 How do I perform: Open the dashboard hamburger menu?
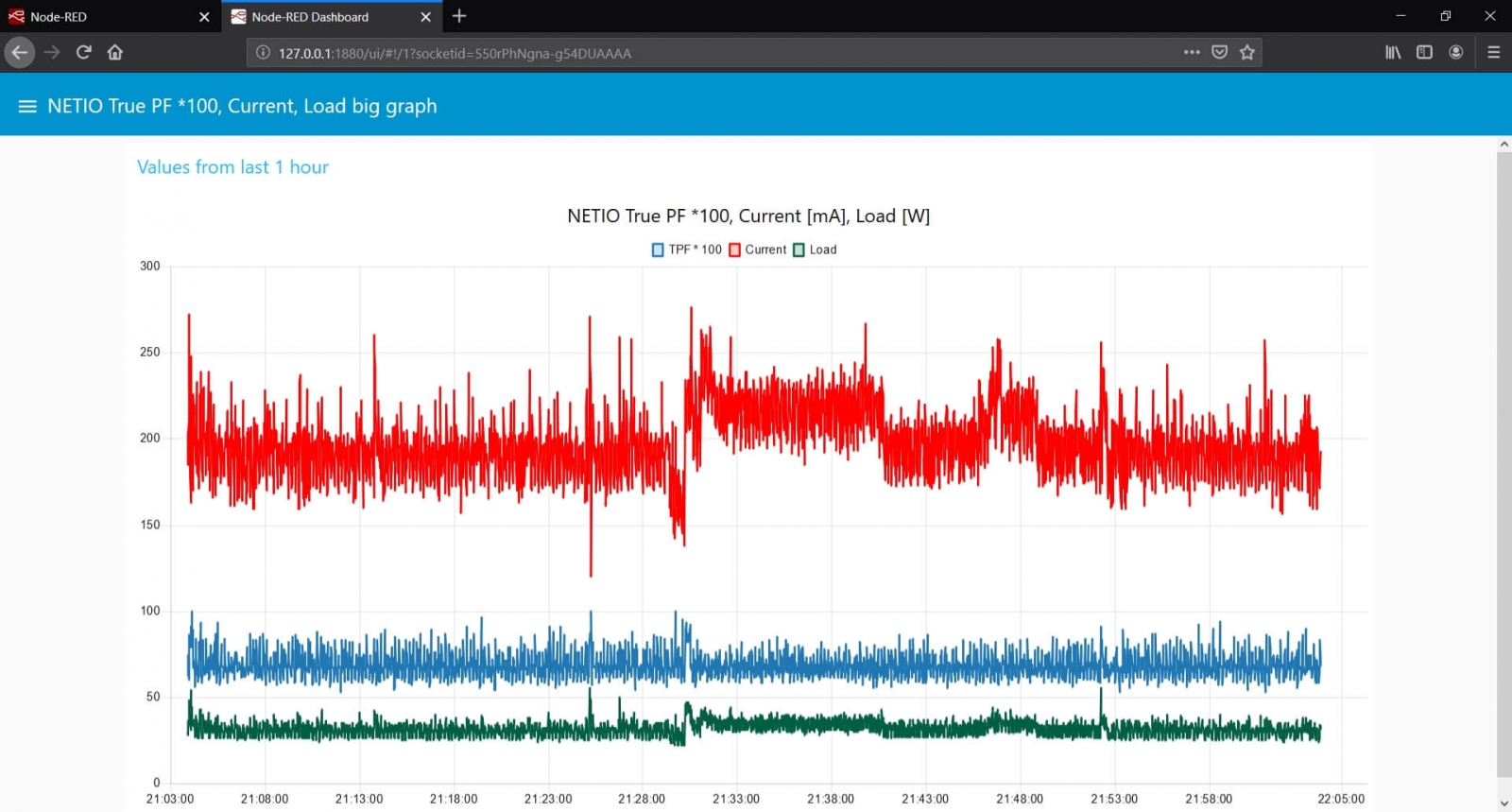click(27, 107)
